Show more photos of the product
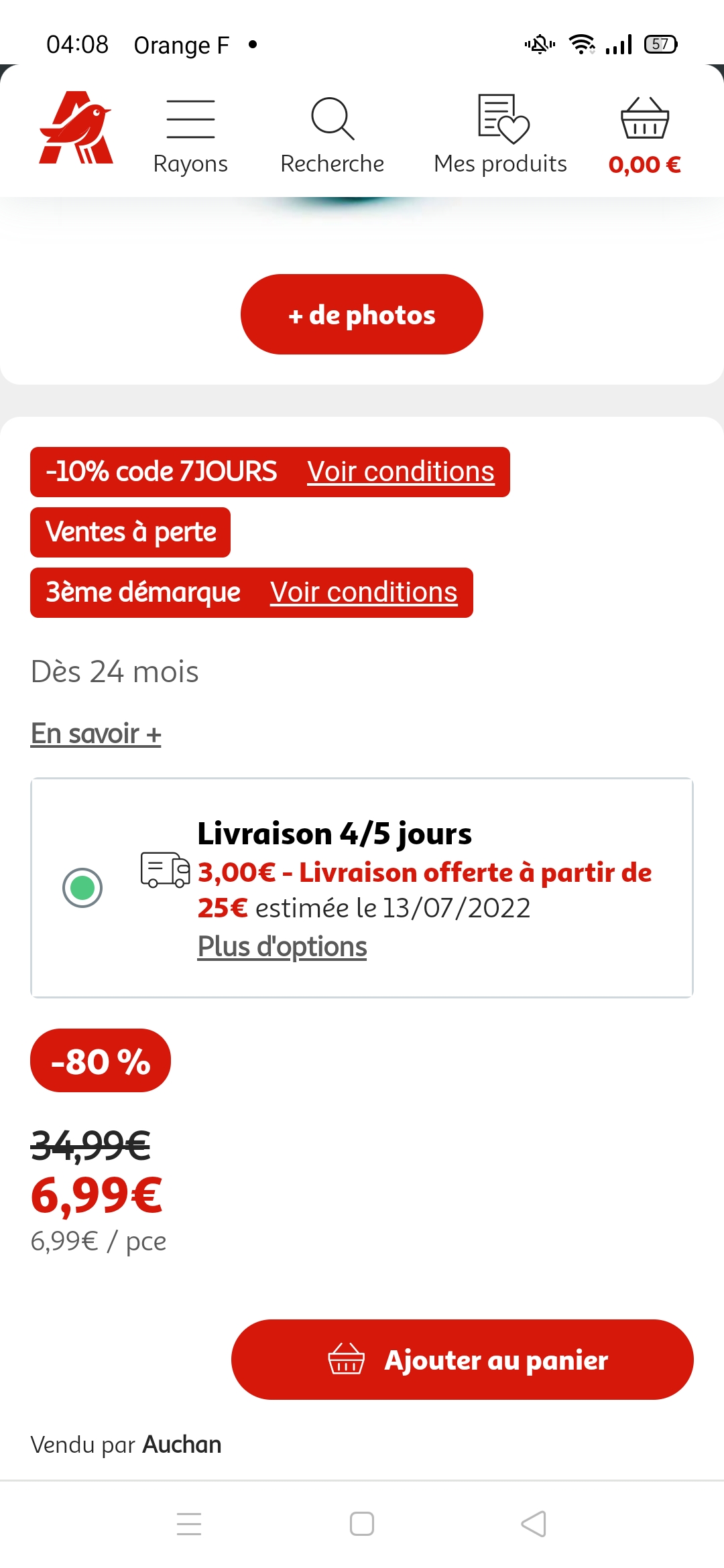The image size is (724, 1568). pyautogui.click(x=362, y=314)
